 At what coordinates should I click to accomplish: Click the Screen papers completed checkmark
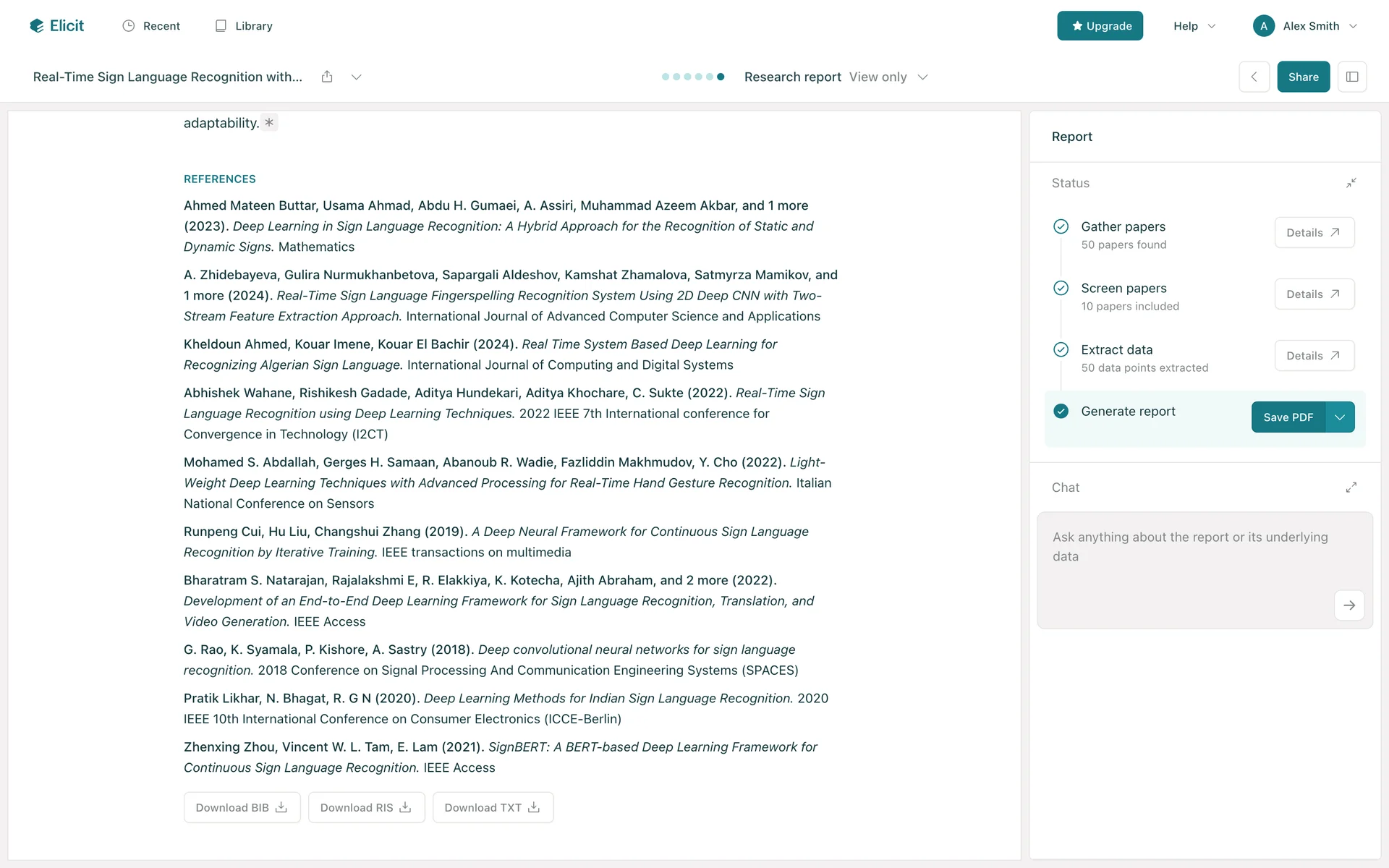pyautogui.click(x=1061, y=288)
